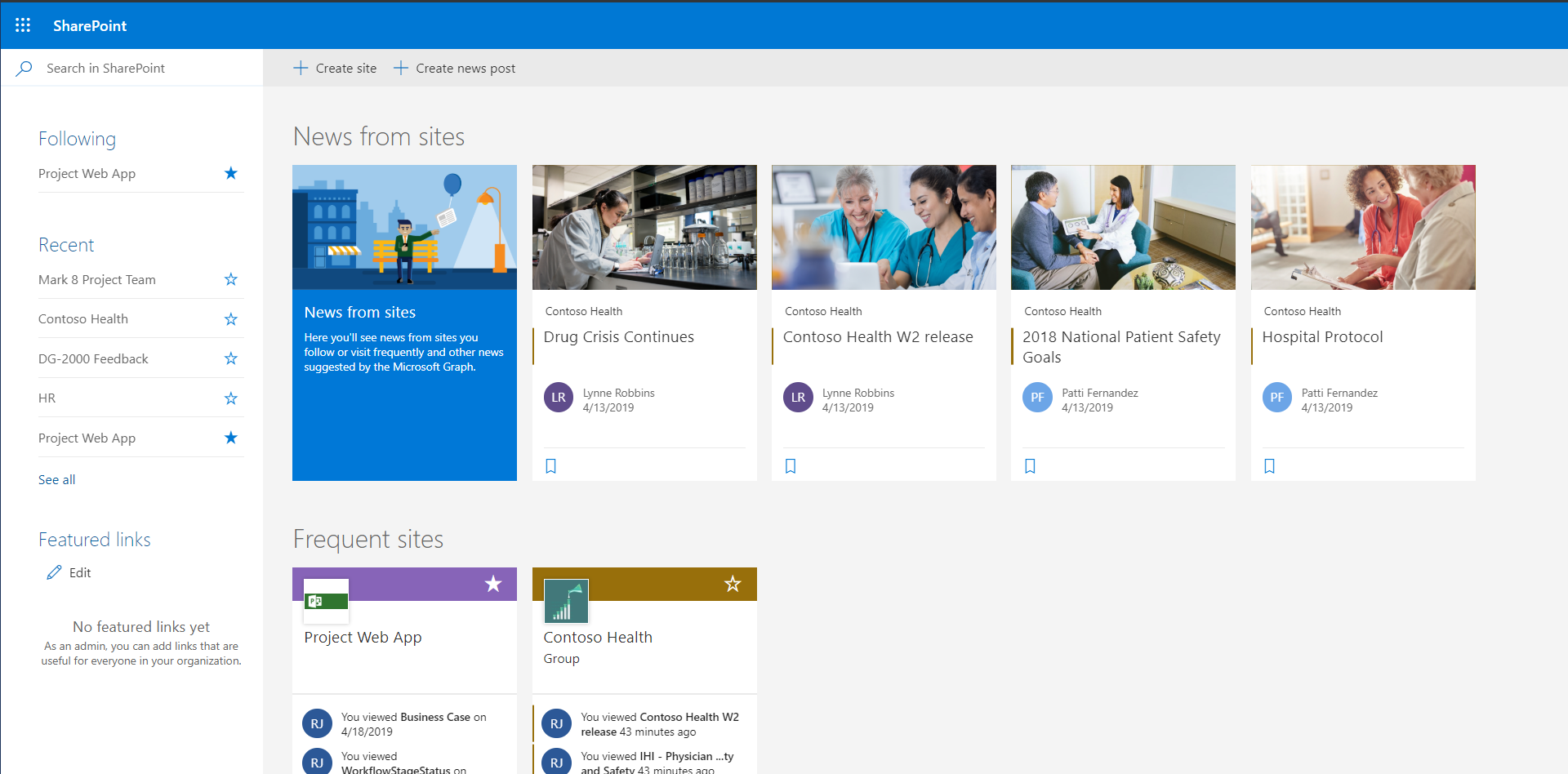This screenshot has height=774, width=1568.
Task: Click Contoso Health label above Drug Crisis Continues
Action: click(x=583, y=311)
